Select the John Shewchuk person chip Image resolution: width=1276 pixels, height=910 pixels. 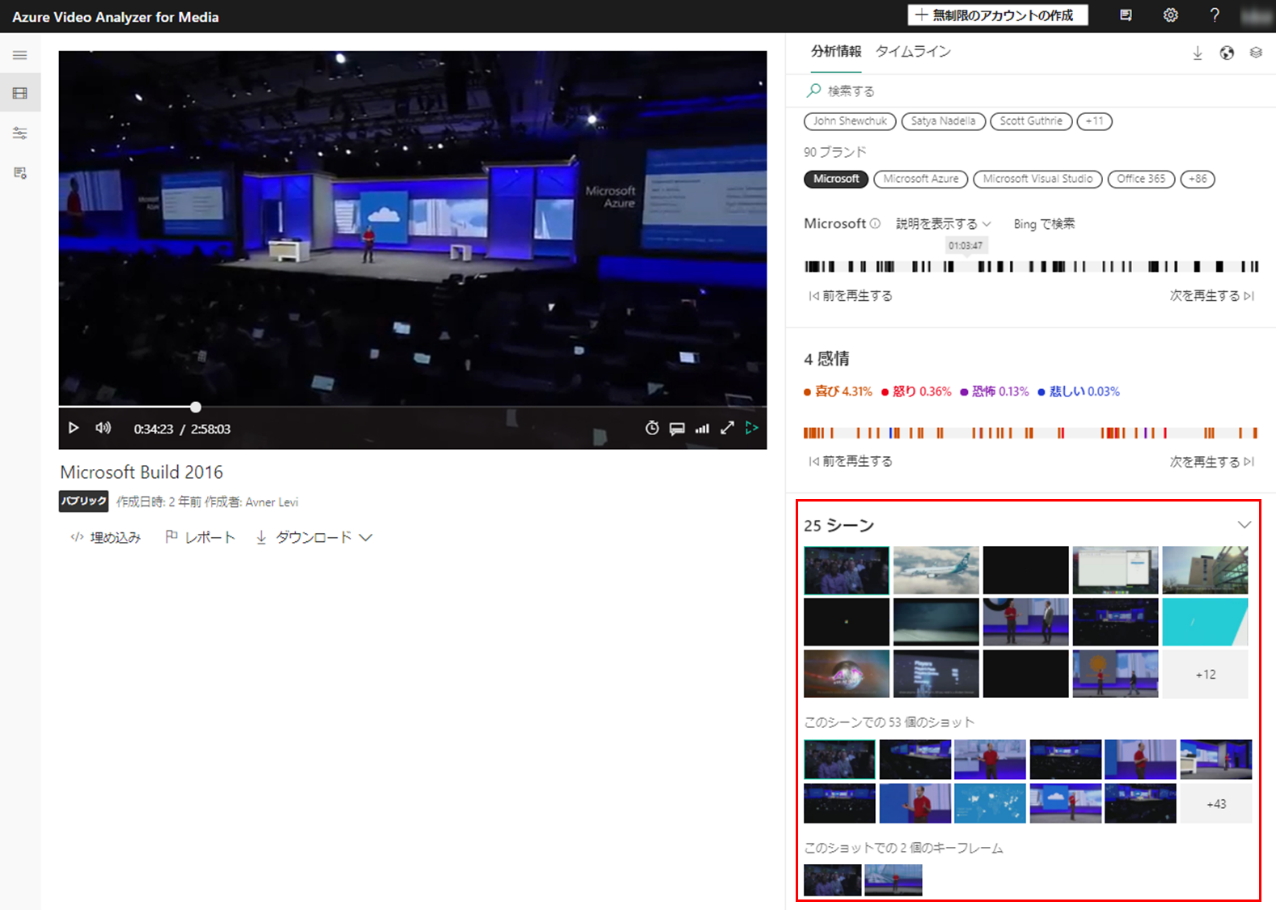850,121
